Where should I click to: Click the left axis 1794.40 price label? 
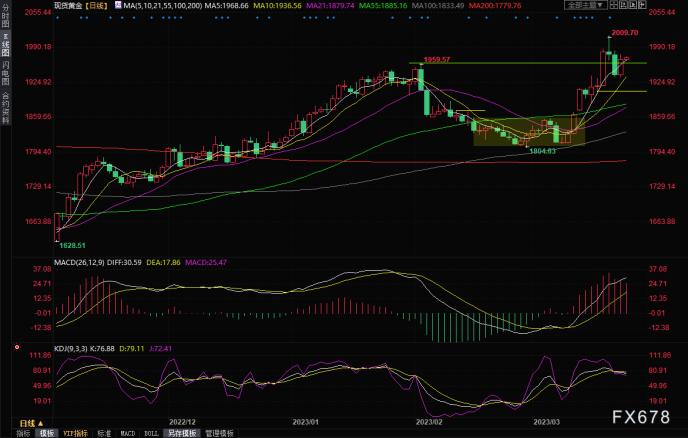coord(38,151)
